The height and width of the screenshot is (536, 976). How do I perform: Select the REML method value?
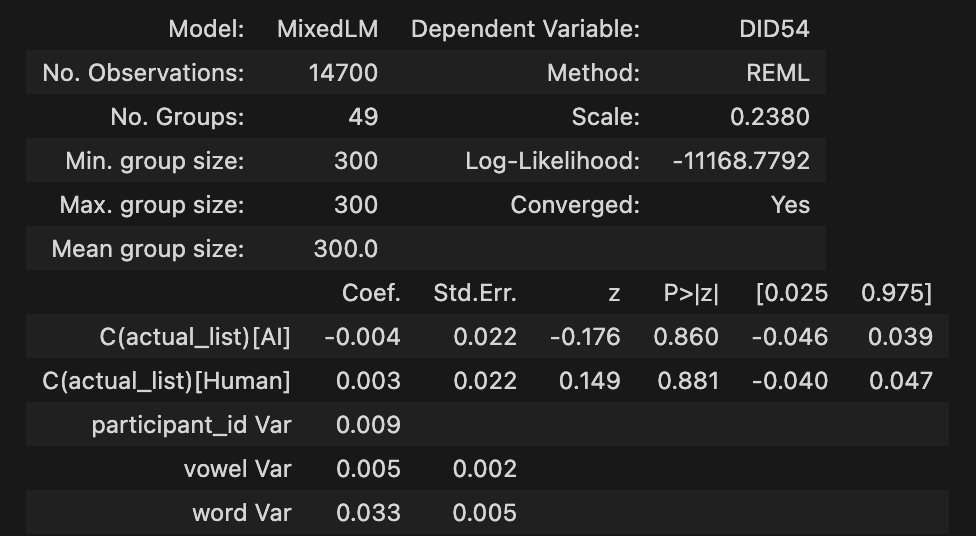778,73
